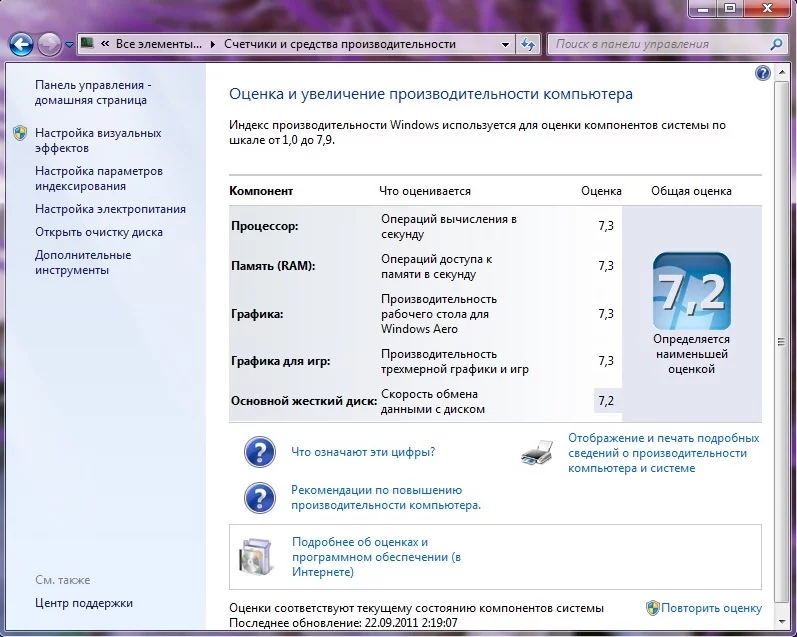Click the software box icon beside 'Подробнее об оценках'
Screen dimensions: 797x637
point(255,556)
